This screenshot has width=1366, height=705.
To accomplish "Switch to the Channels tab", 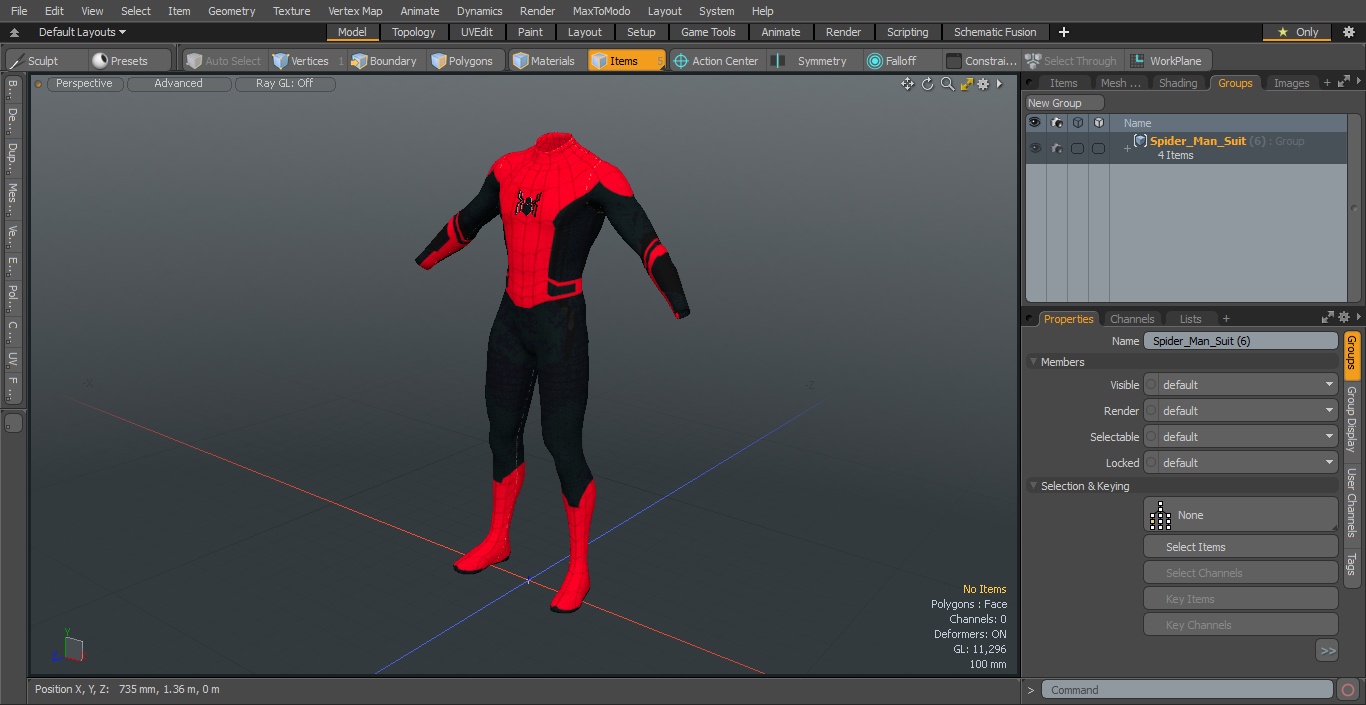I will click(1132, 319).
